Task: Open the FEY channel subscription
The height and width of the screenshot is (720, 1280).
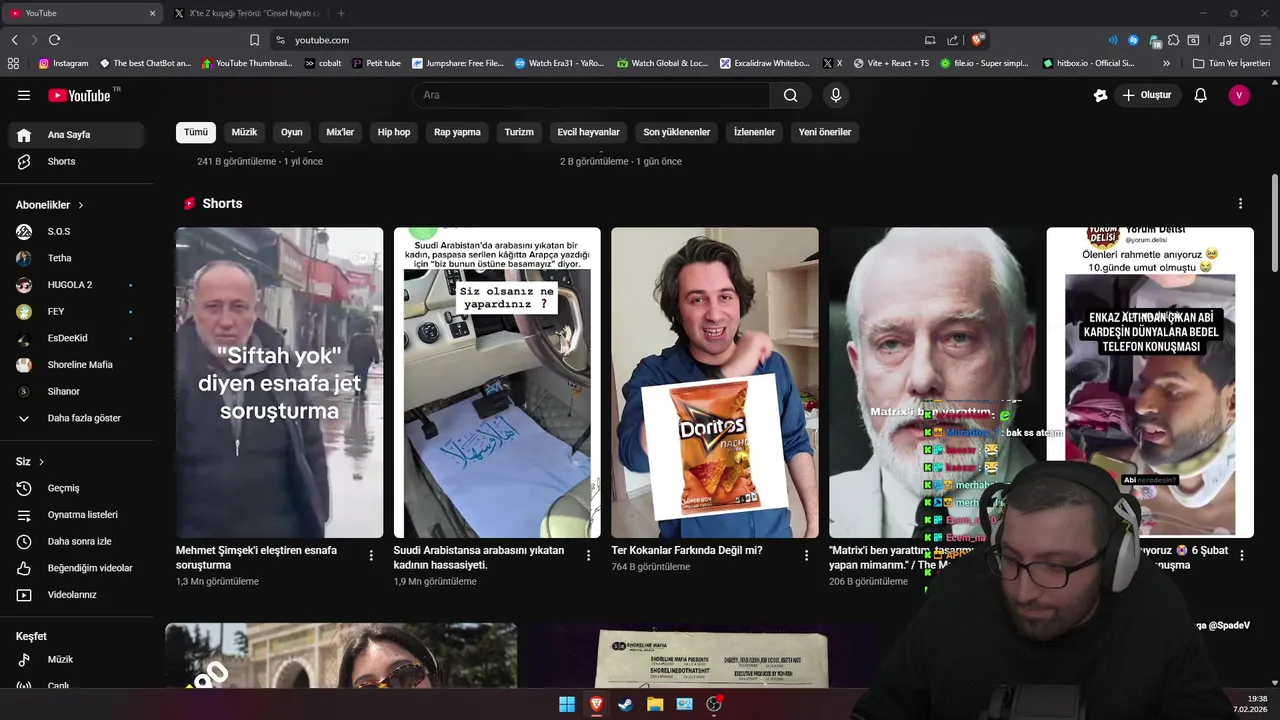Action: [x=76, y=311]
